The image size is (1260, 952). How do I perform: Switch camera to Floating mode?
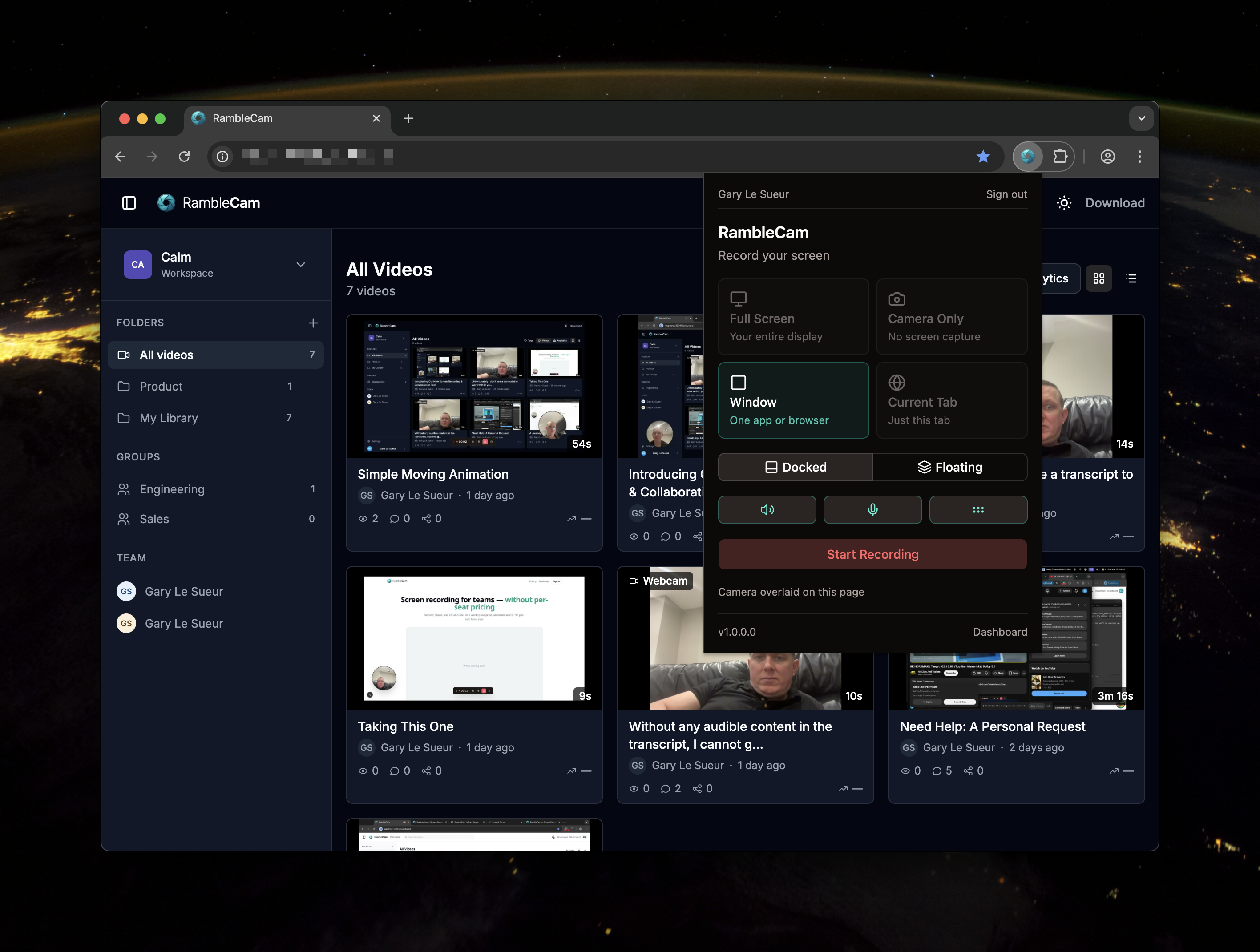[949, 467]
